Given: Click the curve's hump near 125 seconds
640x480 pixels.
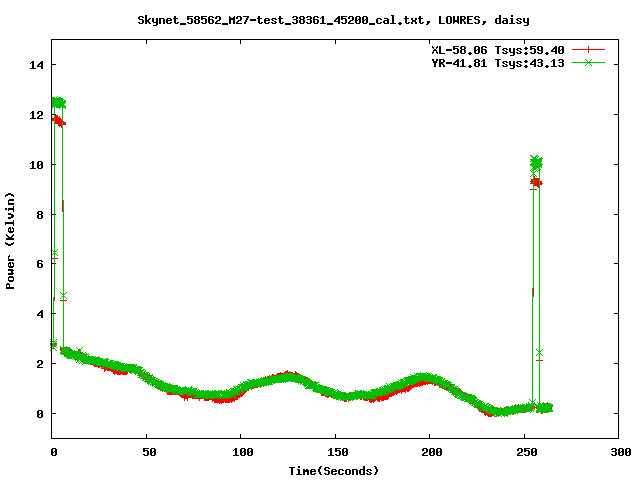Looking at the screenshot, I should point(288,376).
